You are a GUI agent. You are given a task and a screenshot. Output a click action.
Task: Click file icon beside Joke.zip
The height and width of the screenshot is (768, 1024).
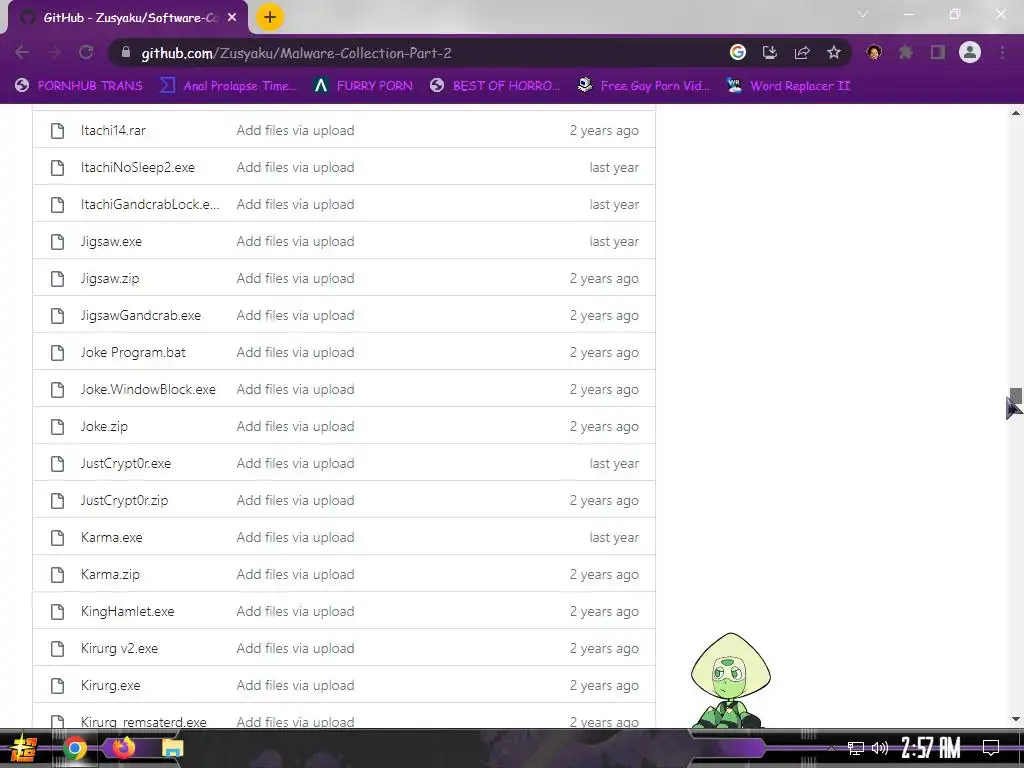pos(57,426)
